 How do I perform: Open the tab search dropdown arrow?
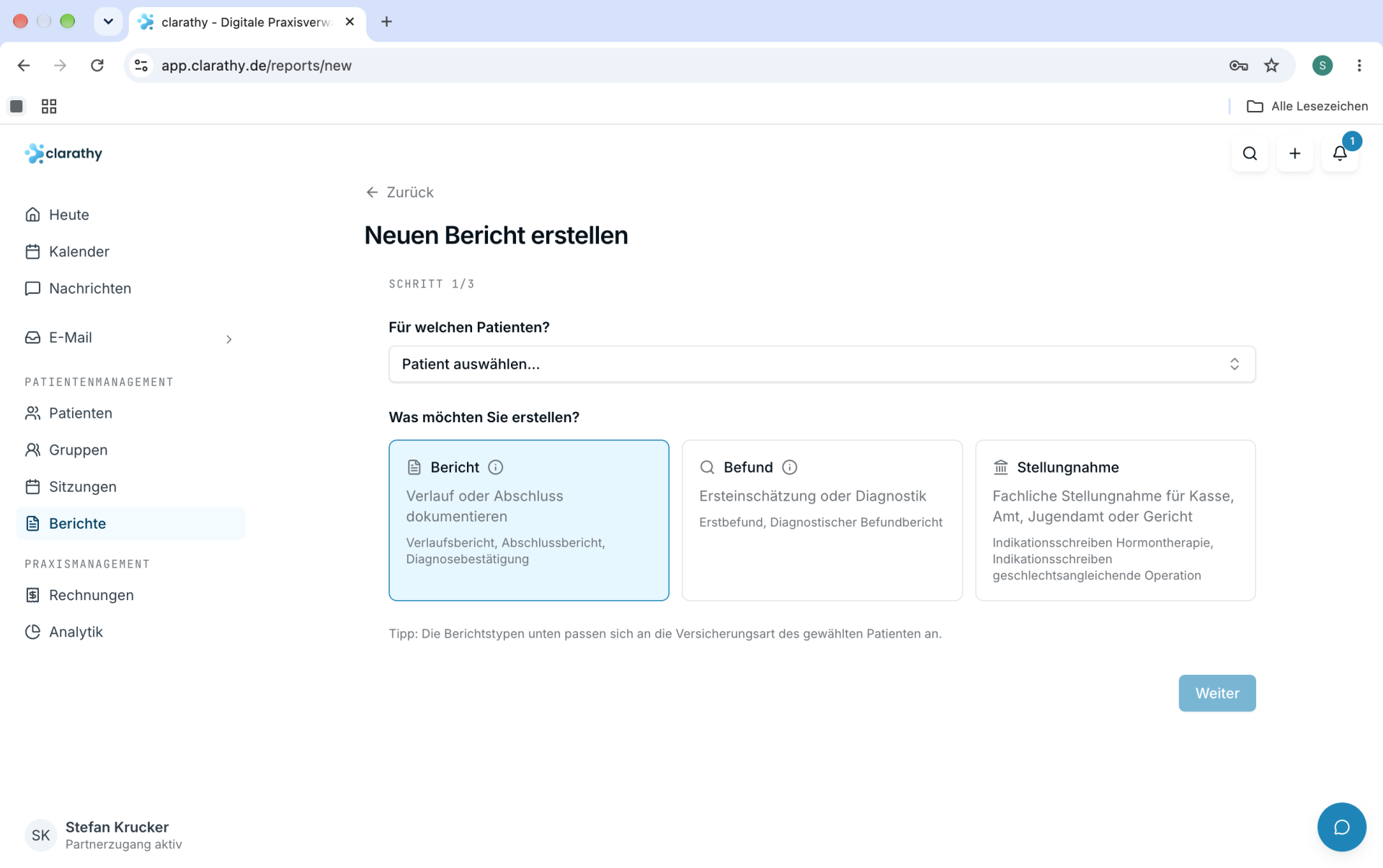coord(108,22)
